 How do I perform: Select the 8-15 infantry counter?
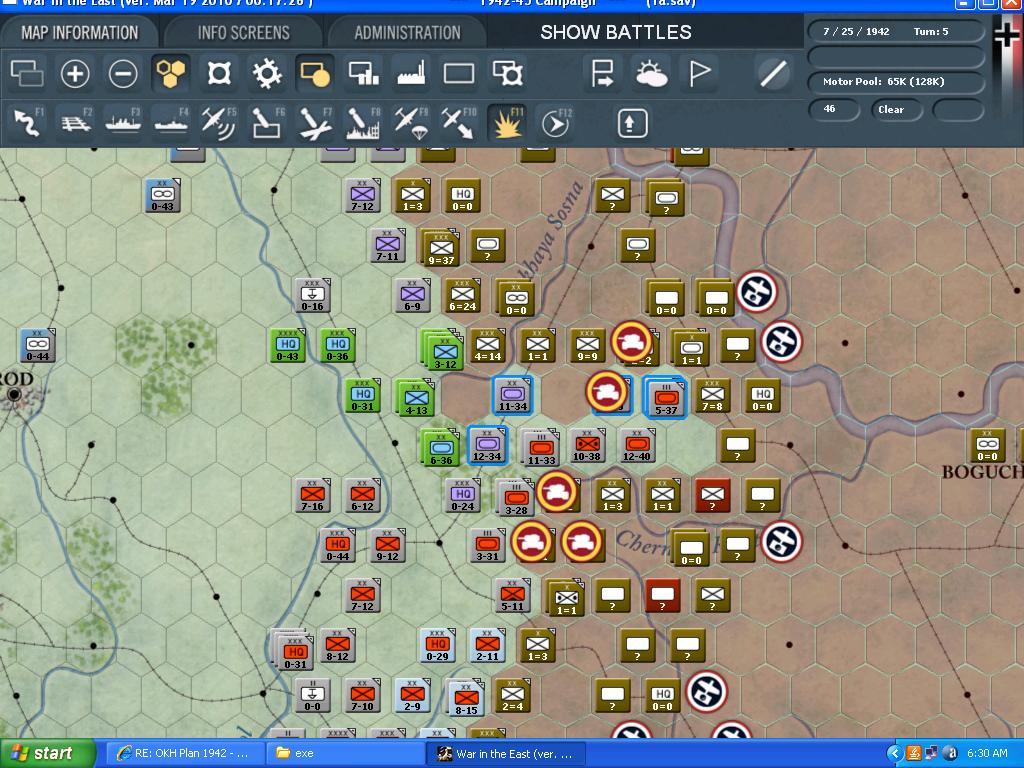pyautogui.click(x=466, y=698)
